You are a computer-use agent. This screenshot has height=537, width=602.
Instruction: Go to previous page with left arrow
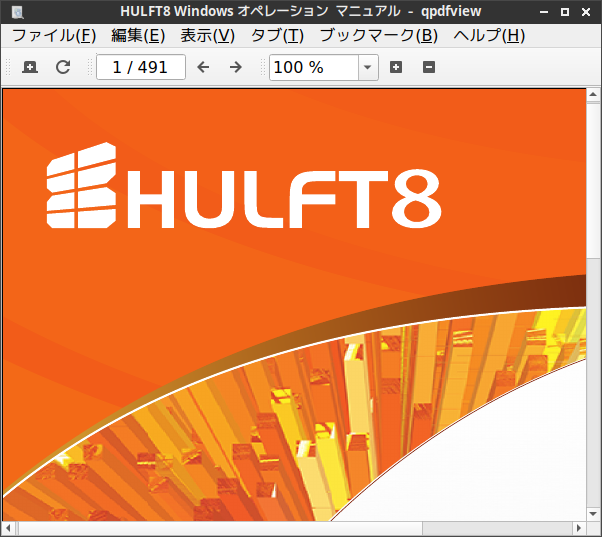[x=203, y=68]
